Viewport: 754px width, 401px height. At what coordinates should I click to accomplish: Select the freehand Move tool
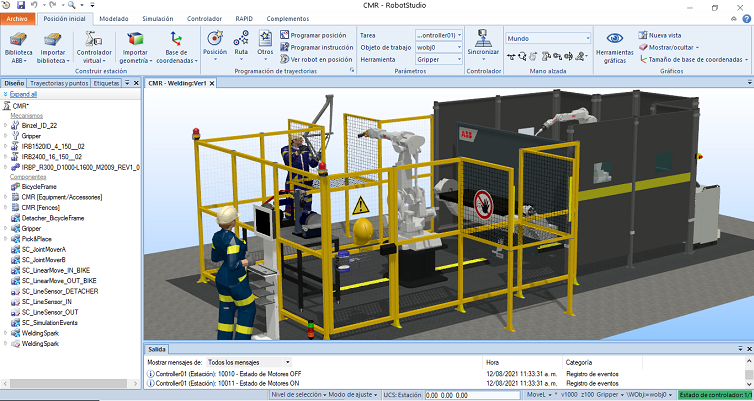511,56
